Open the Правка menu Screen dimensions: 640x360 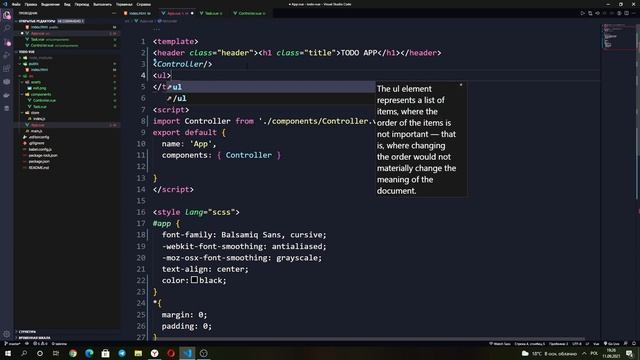point(31,4)
